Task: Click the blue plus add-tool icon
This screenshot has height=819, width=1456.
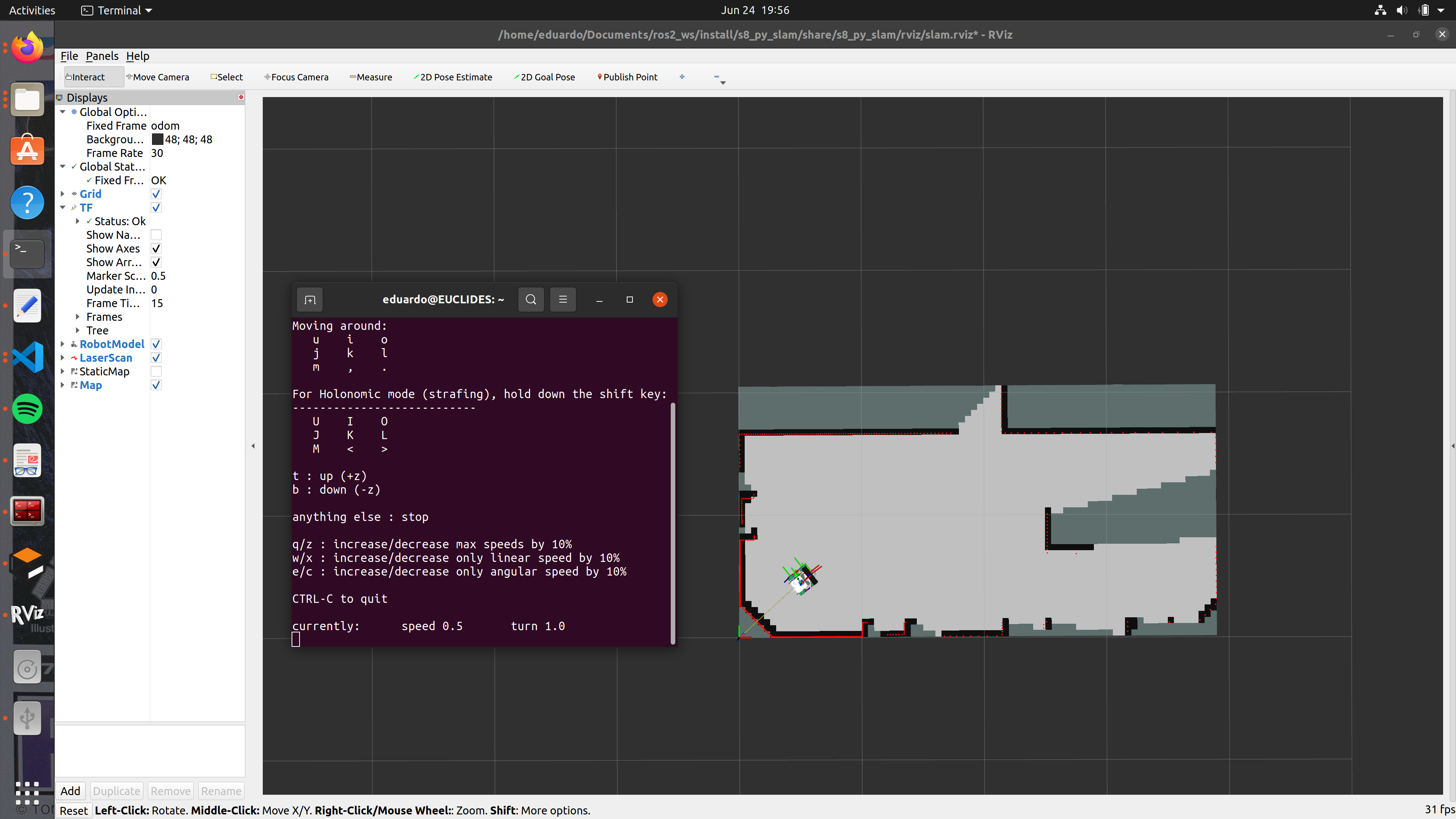Action: click(x=682, y=77)
